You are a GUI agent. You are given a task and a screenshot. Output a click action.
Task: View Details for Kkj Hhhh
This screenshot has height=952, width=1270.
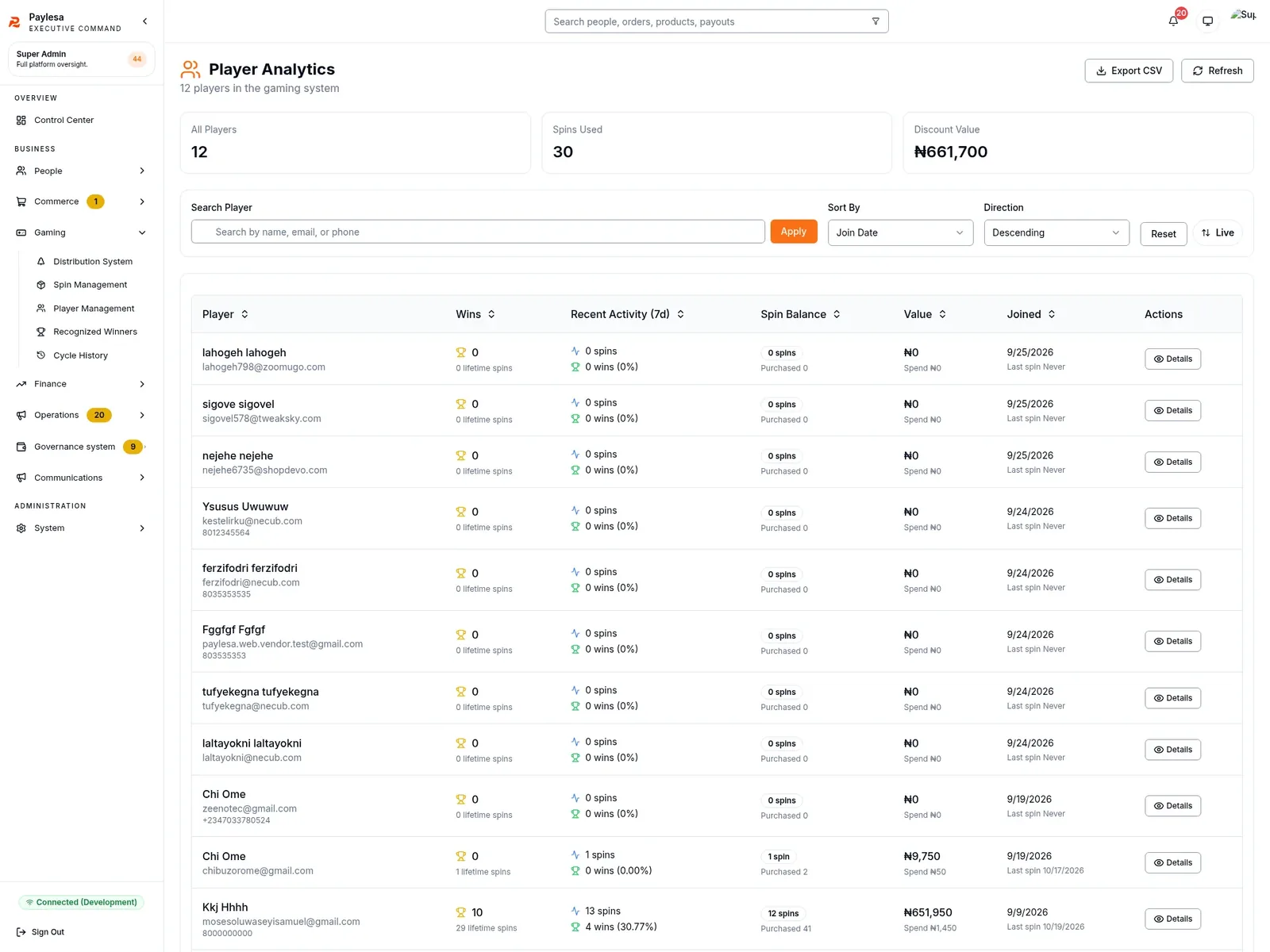1172,919
